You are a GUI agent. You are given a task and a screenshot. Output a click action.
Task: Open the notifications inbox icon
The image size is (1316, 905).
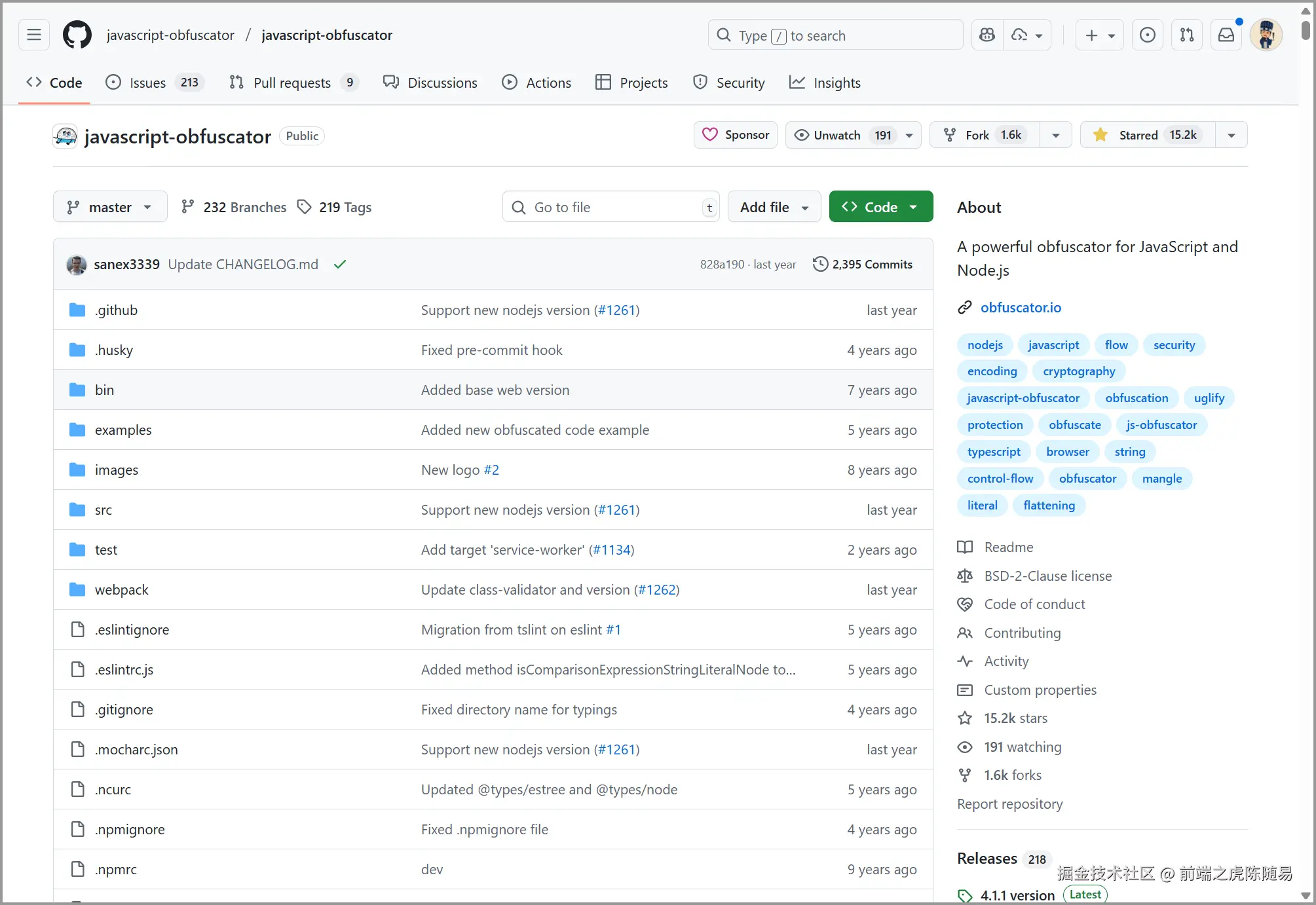1226,35
